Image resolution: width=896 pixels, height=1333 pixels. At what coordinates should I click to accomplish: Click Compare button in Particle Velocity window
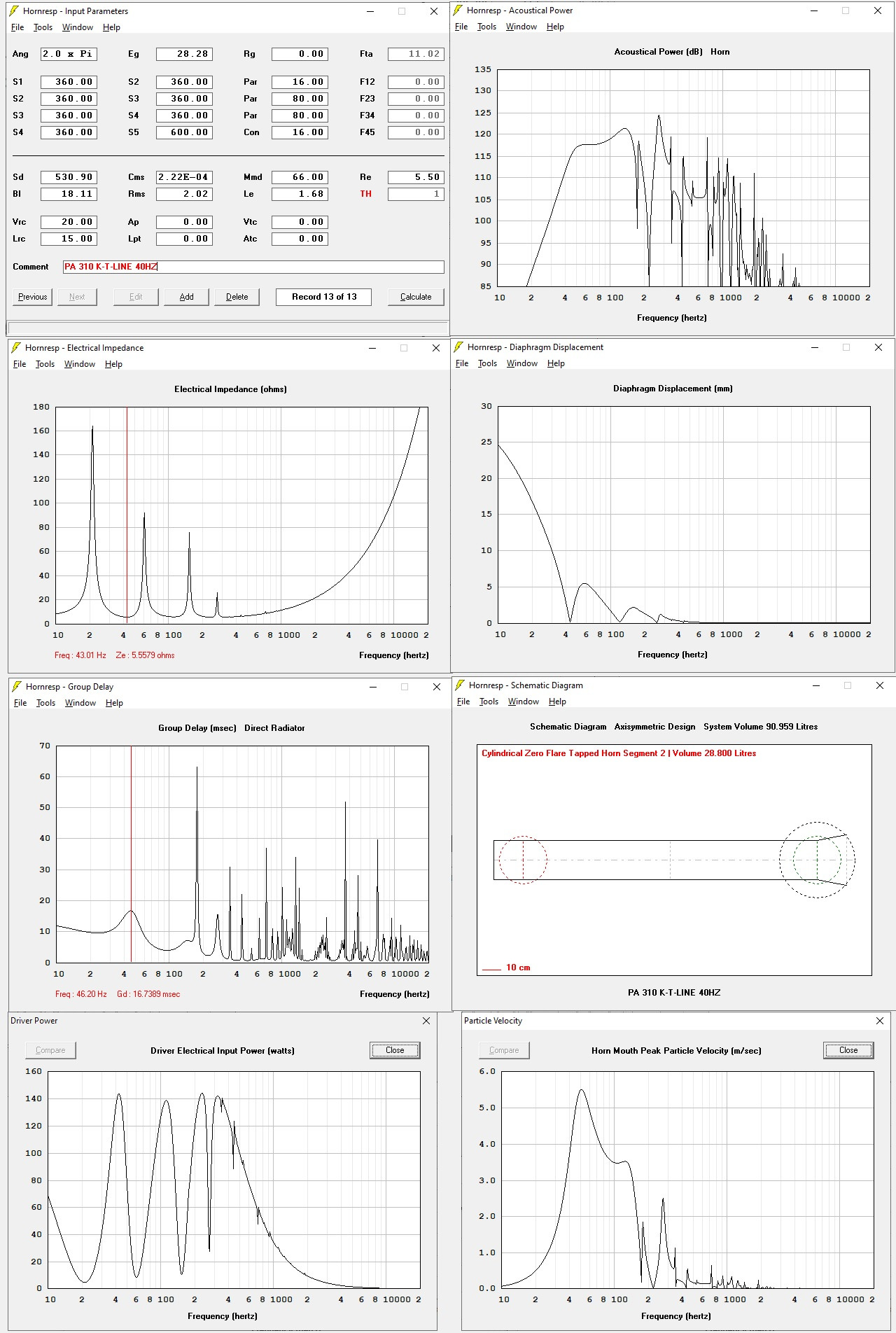[x=504, y=1050]
